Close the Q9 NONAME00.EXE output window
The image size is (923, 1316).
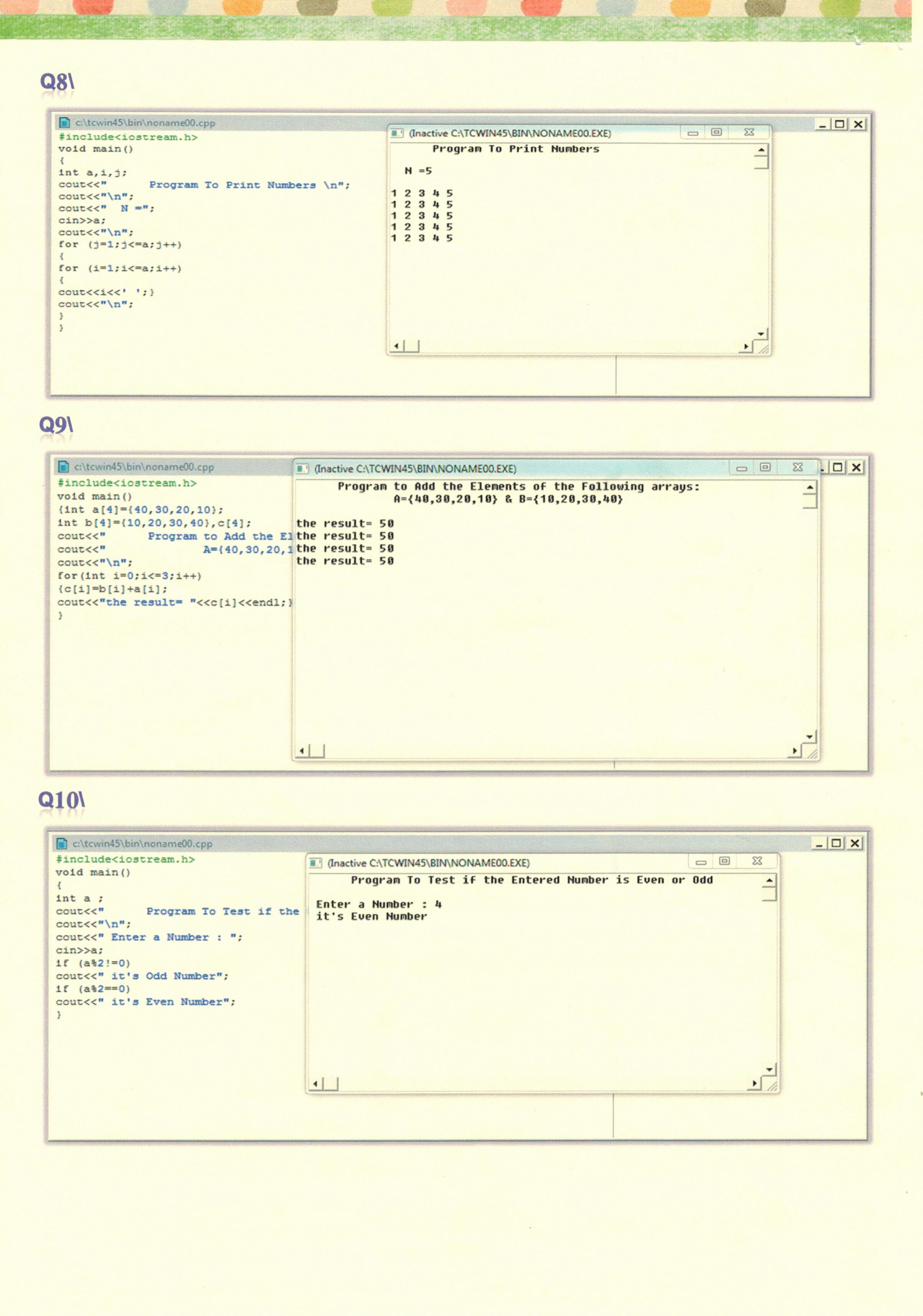(798, 468)
